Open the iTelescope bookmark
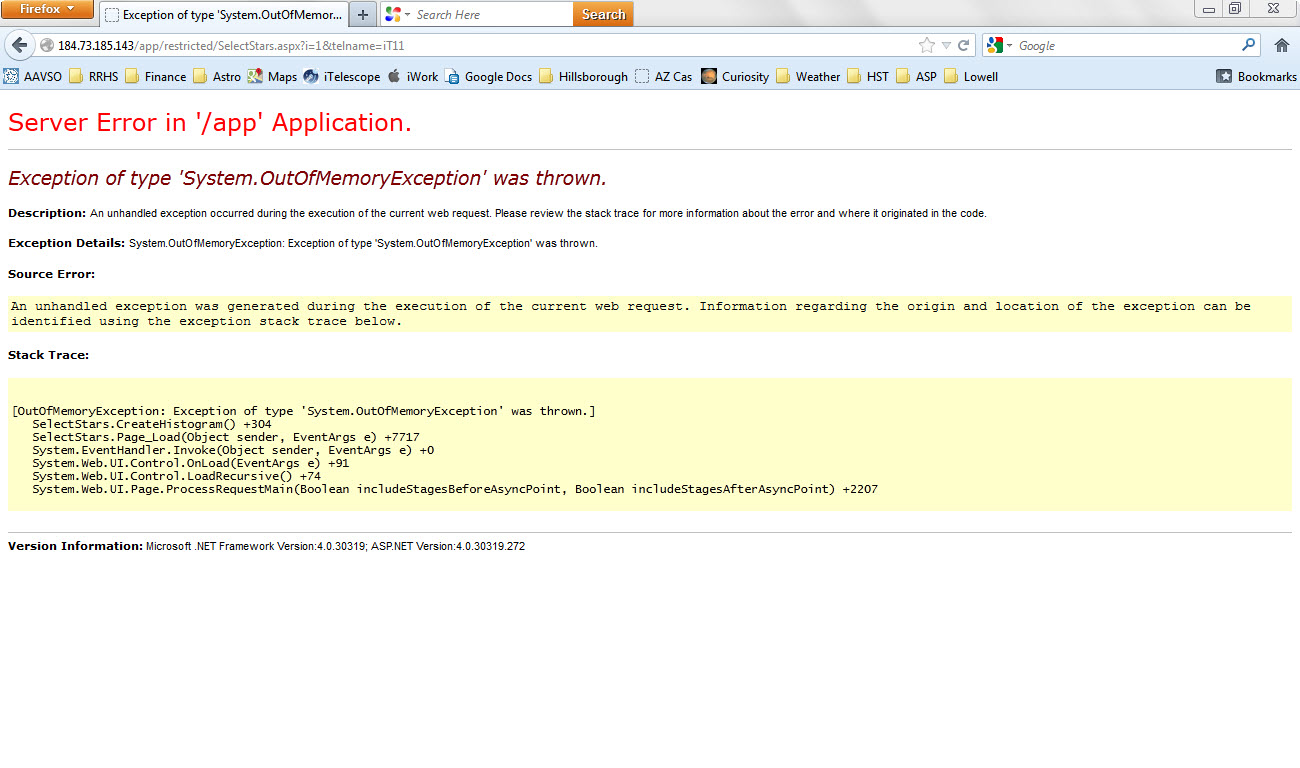This screenshot has width=1300, height=768. [341, 76]
